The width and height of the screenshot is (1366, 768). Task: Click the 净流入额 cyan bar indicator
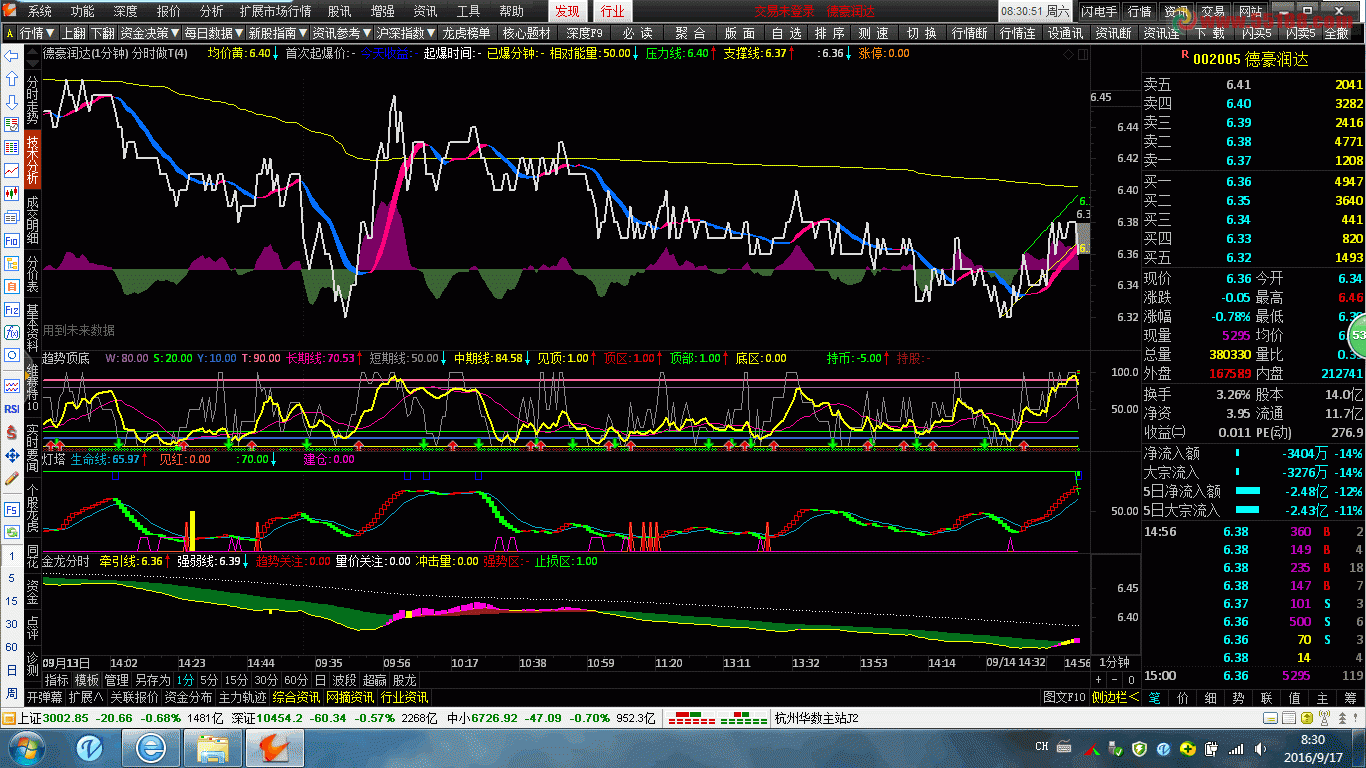(1237, 453)
